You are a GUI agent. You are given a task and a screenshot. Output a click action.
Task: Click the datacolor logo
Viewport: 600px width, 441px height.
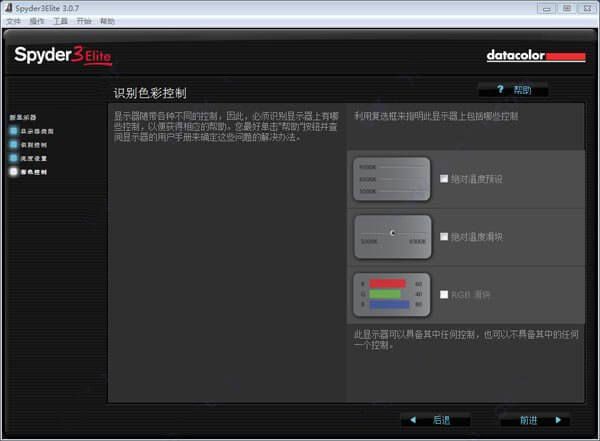pyautogui.click(x=536, y=56)
